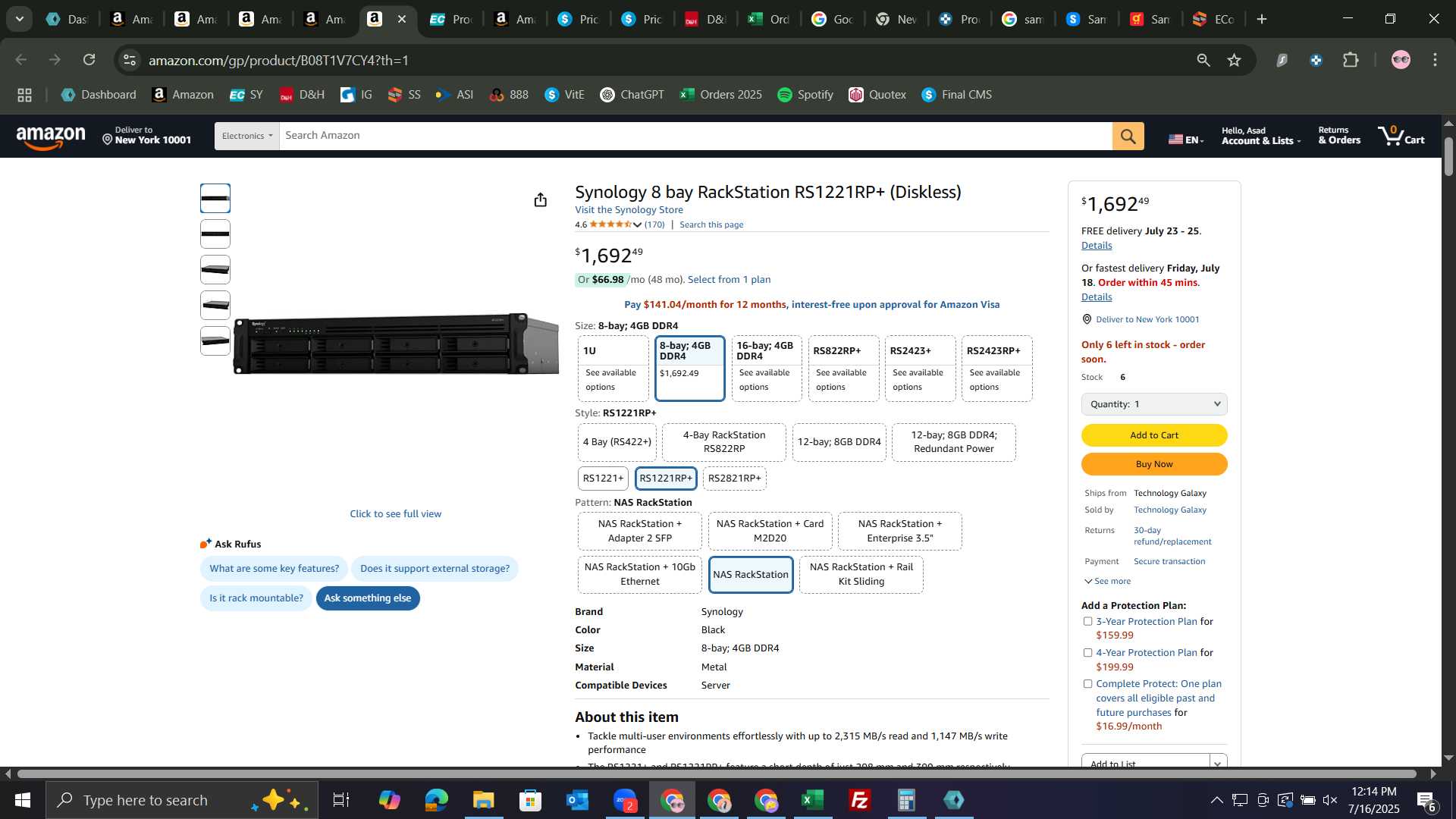Select the RS1221+ style option

click(x=603, y=479)
